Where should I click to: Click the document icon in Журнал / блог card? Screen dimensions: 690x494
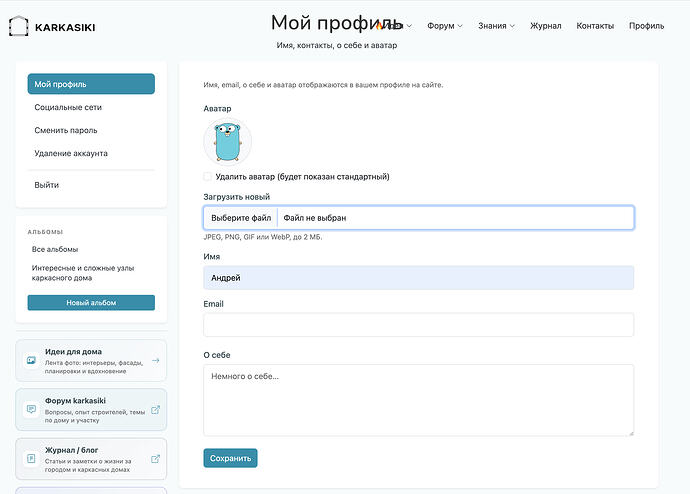[x=31, y=459]
